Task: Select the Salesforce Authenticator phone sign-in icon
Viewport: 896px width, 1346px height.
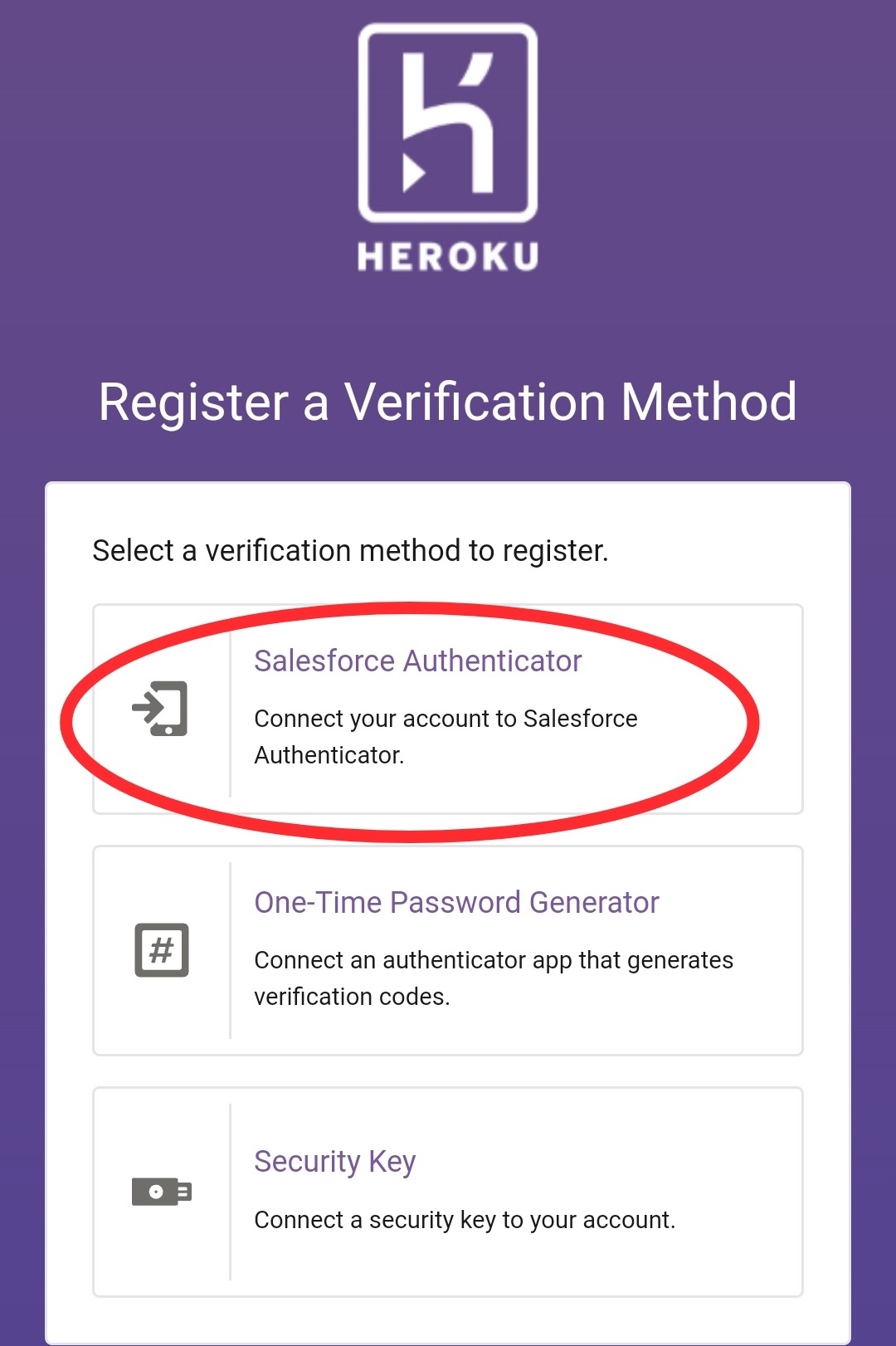Action: (160, 709)
